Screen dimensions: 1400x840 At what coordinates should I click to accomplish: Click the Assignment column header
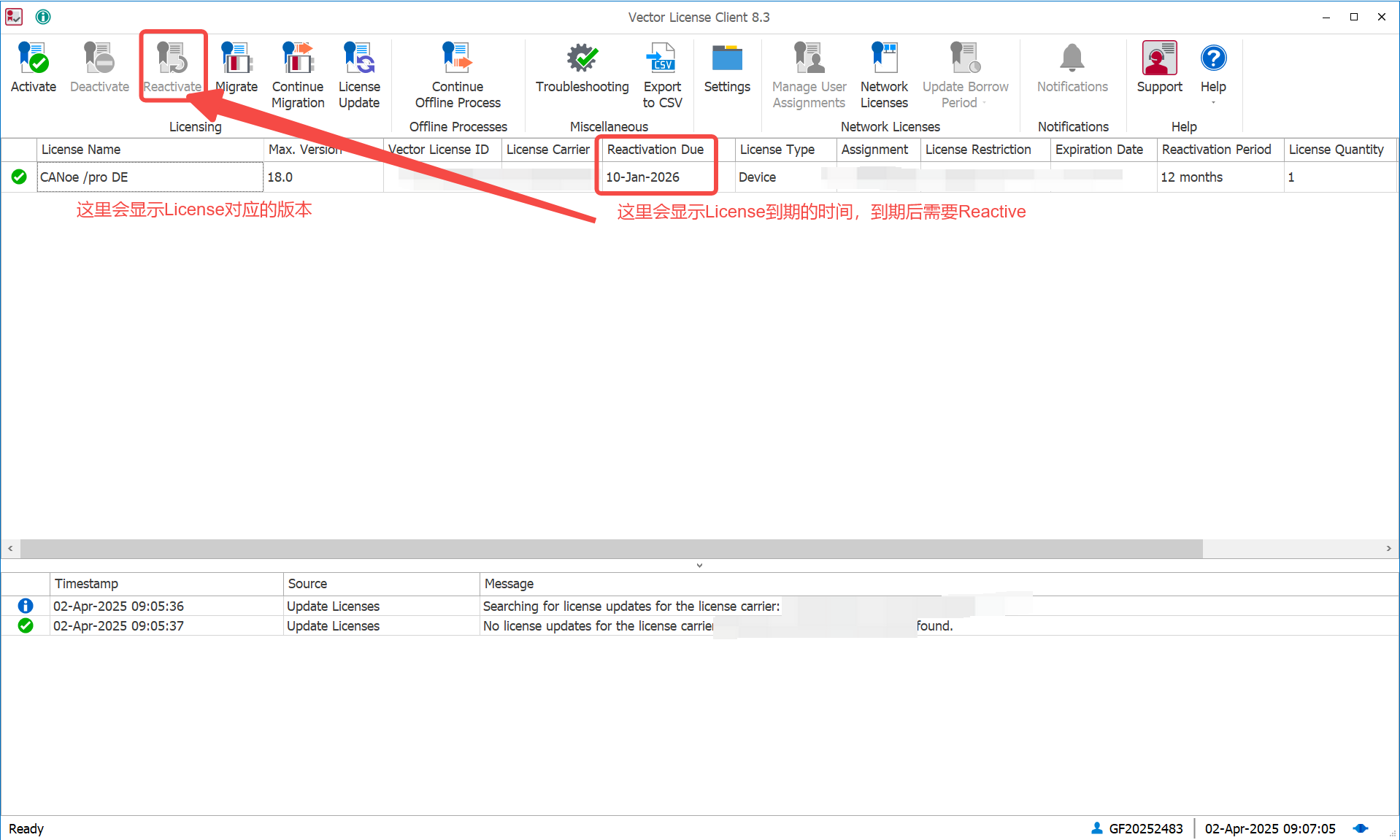(879, 150)
